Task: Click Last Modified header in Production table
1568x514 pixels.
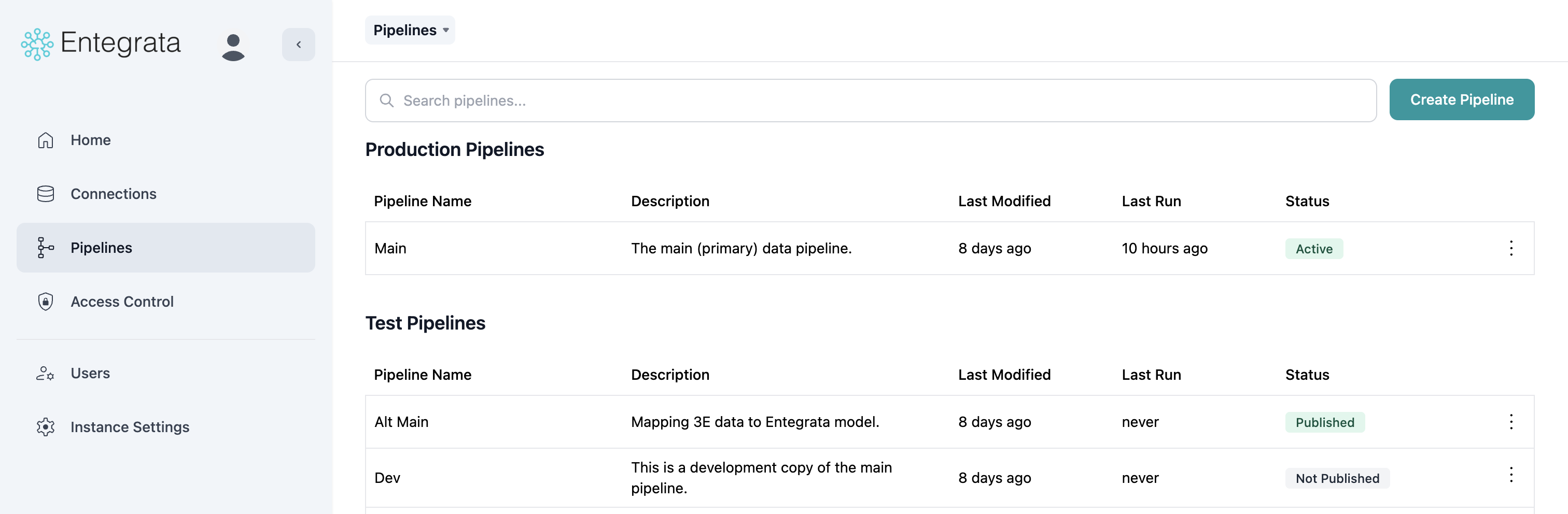Action: point(1004,202)
